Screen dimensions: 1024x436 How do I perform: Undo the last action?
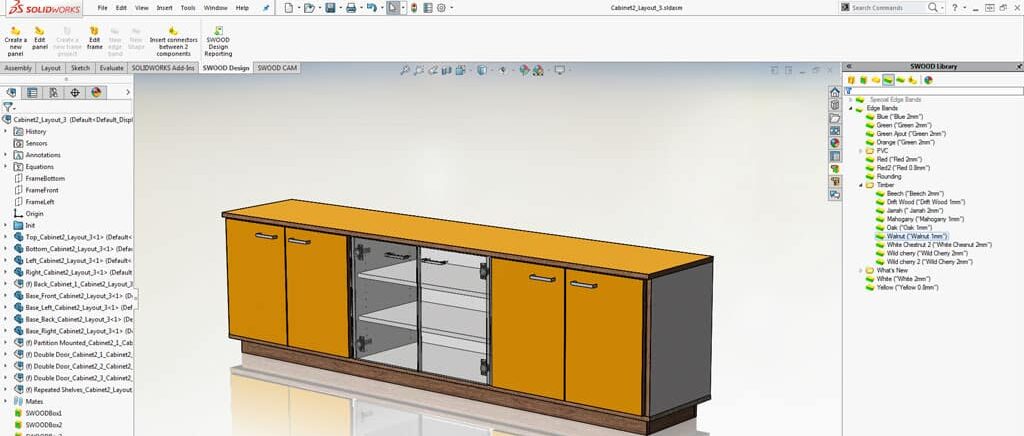click(x=371, y=8)
